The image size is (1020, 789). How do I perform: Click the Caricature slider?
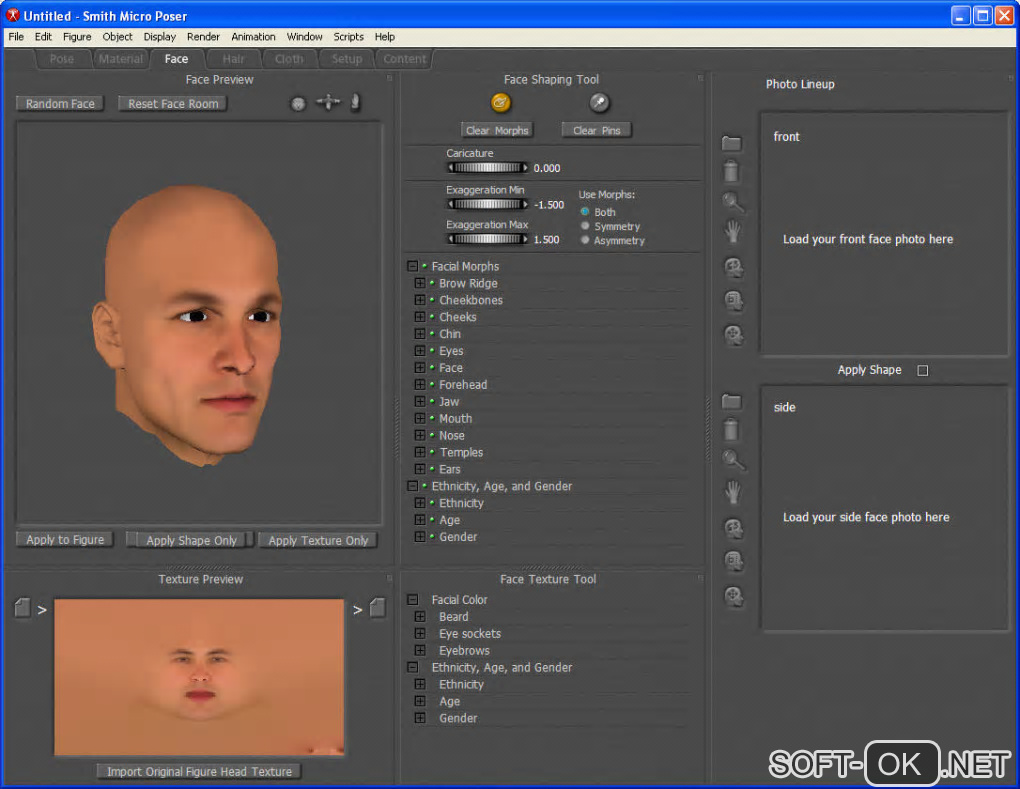(487, 168)
